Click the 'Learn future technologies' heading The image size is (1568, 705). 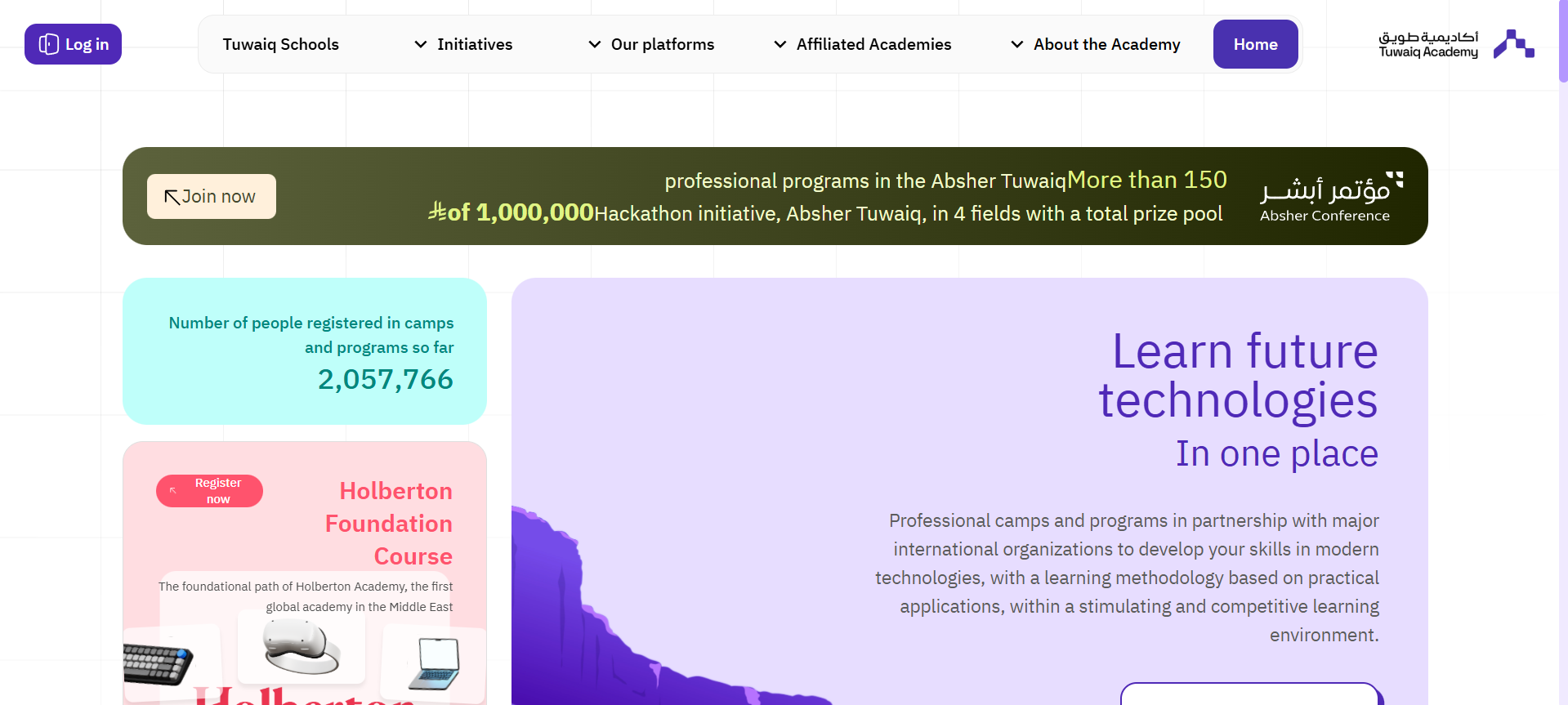pos(1238,375)
